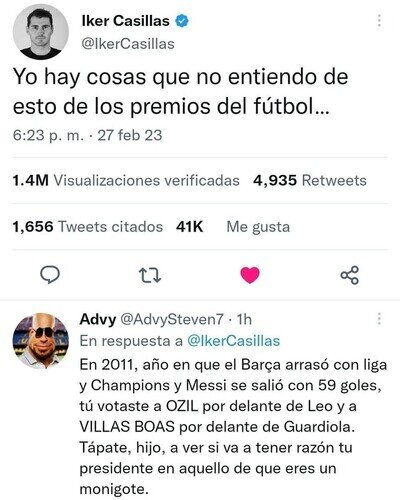Open Advy's reply text starting 'En 2011'
This screenshot has width=400, height=500.
233,427
